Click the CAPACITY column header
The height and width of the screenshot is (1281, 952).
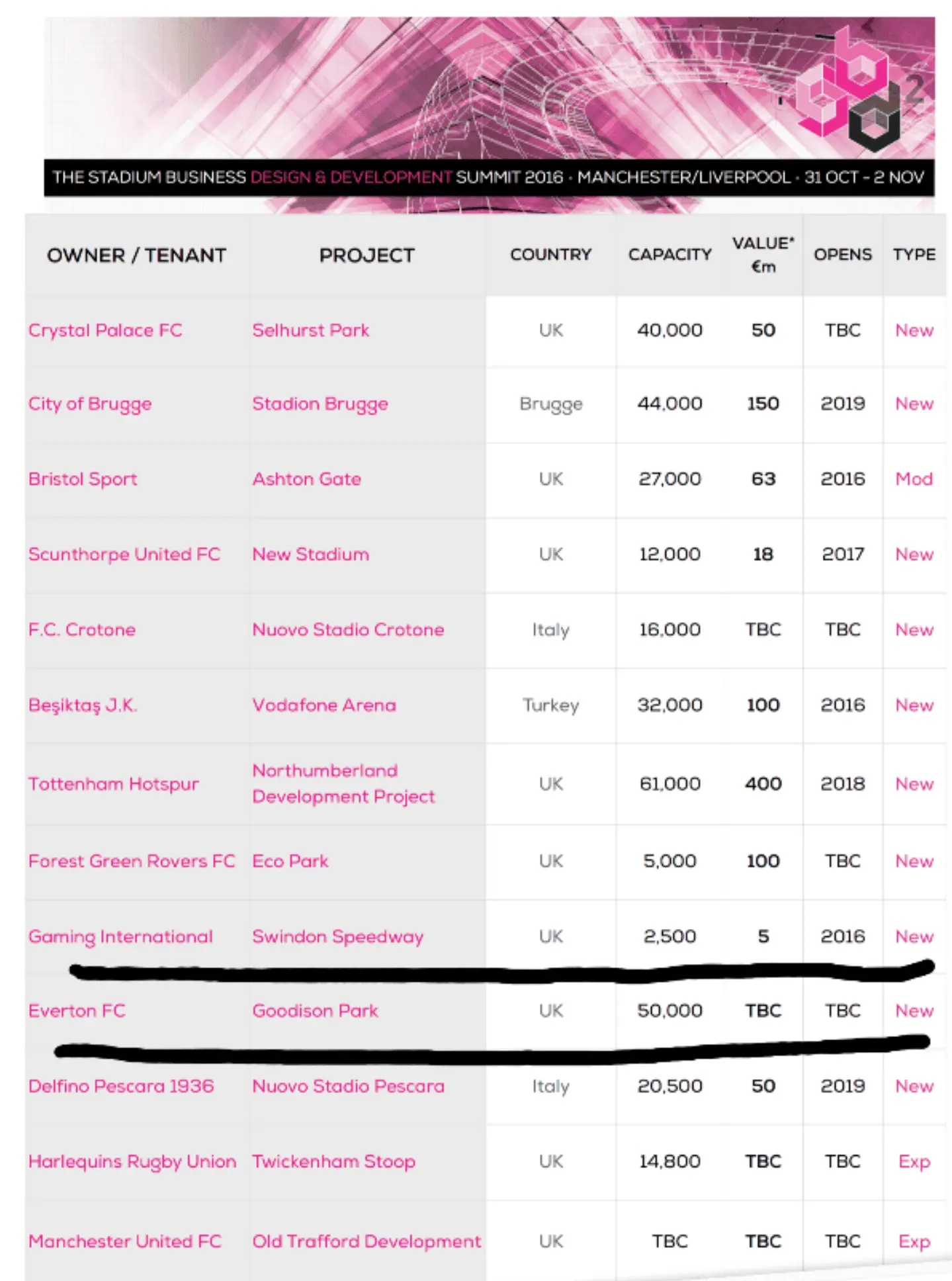(670, 255)
